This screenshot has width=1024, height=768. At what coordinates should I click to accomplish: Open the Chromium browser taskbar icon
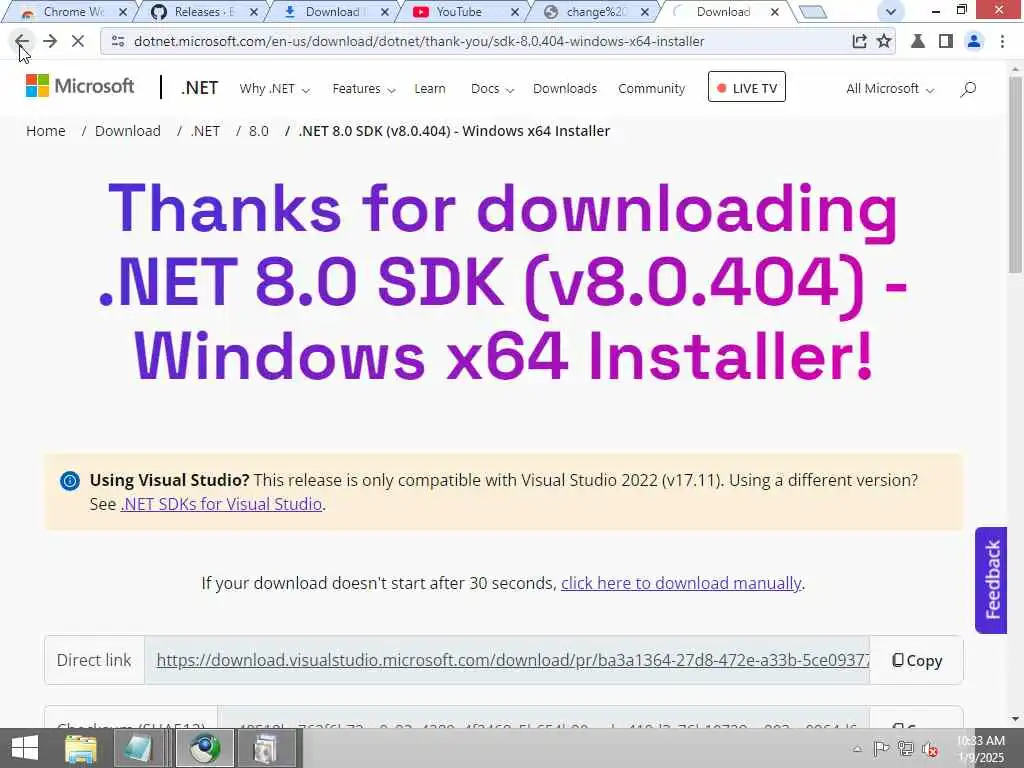pos(204,748)
